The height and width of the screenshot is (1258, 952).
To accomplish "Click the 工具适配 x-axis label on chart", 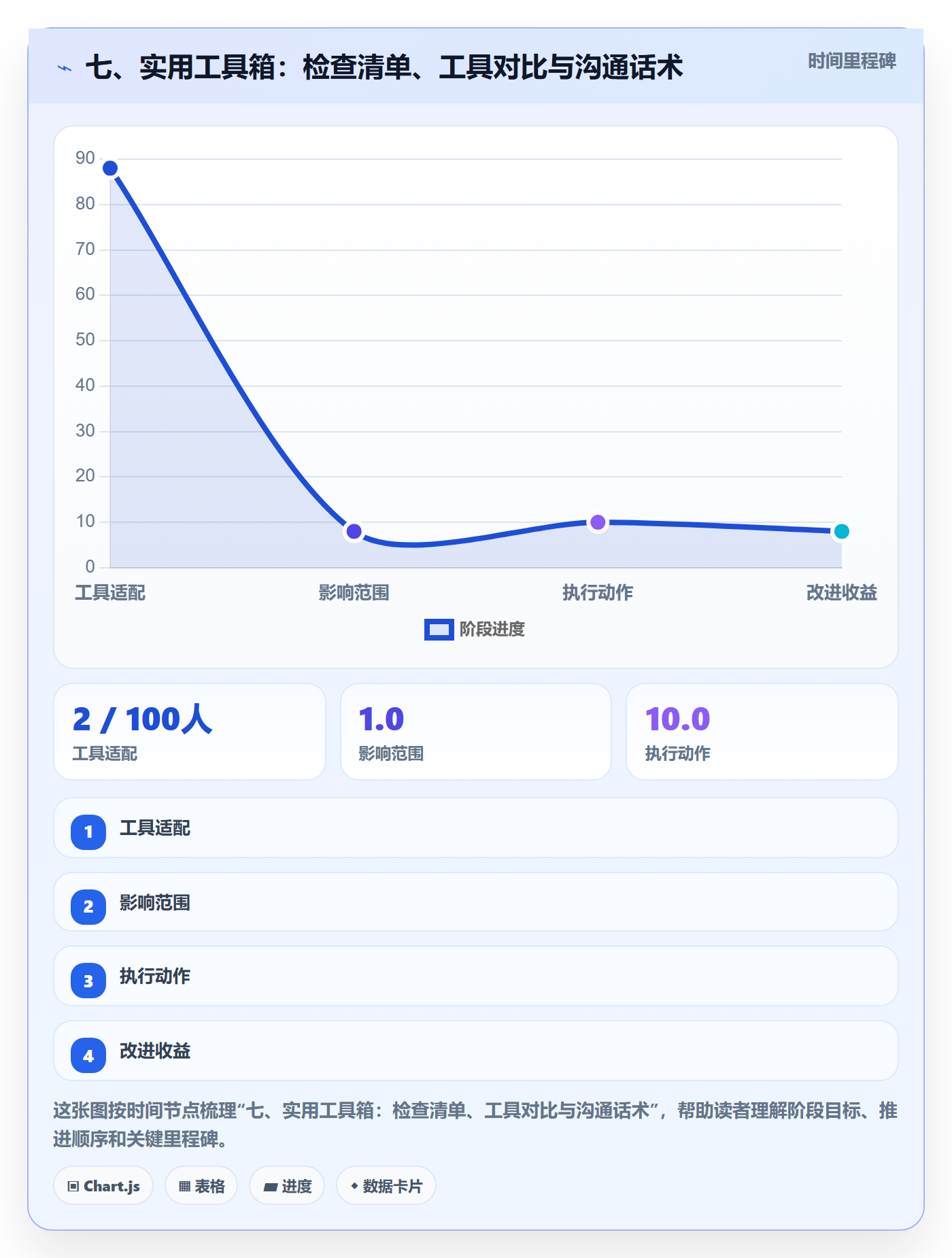I will [x=110, y=593].
